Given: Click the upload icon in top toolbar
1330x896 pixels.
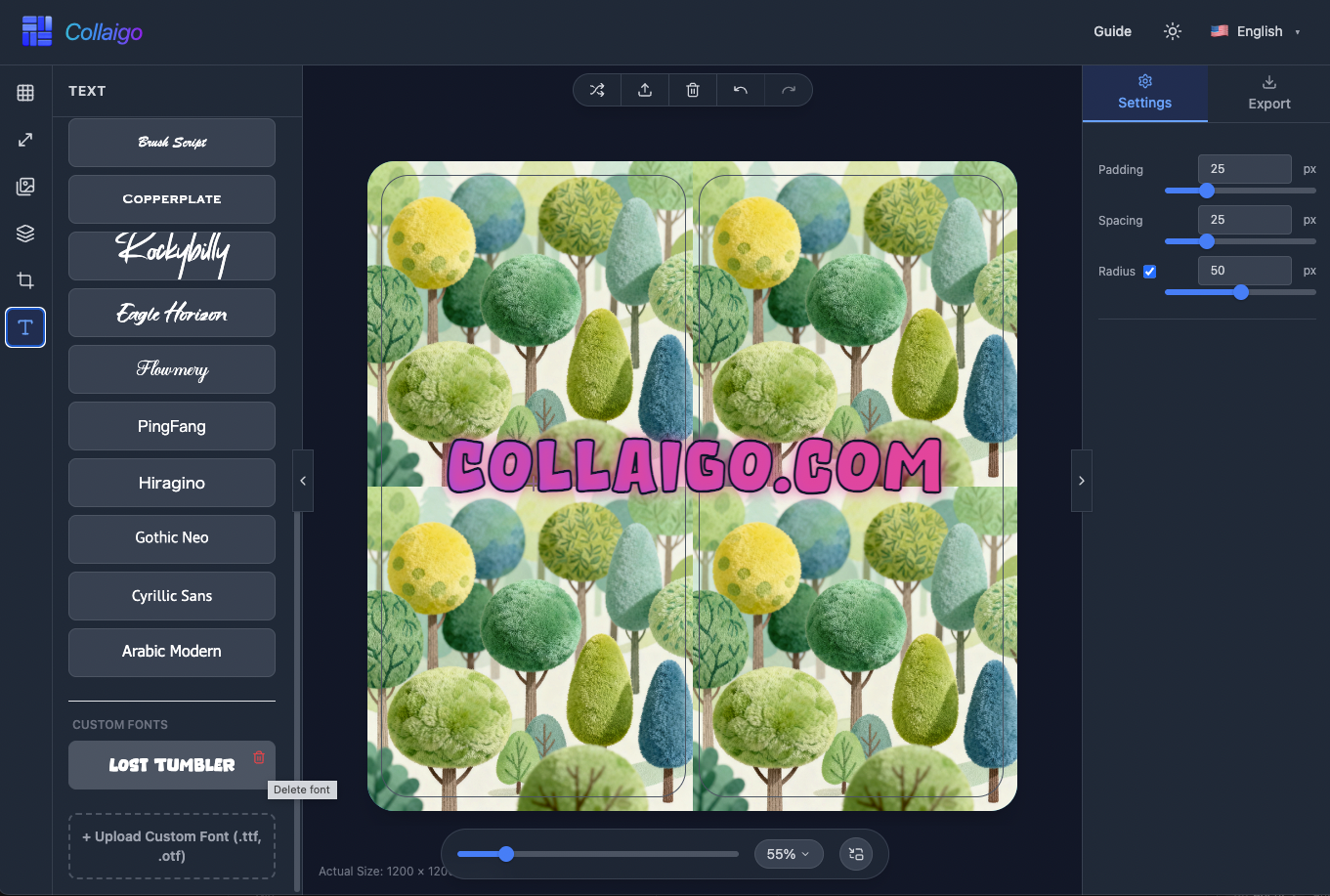Looking at the screenshot, I should 645,90.
